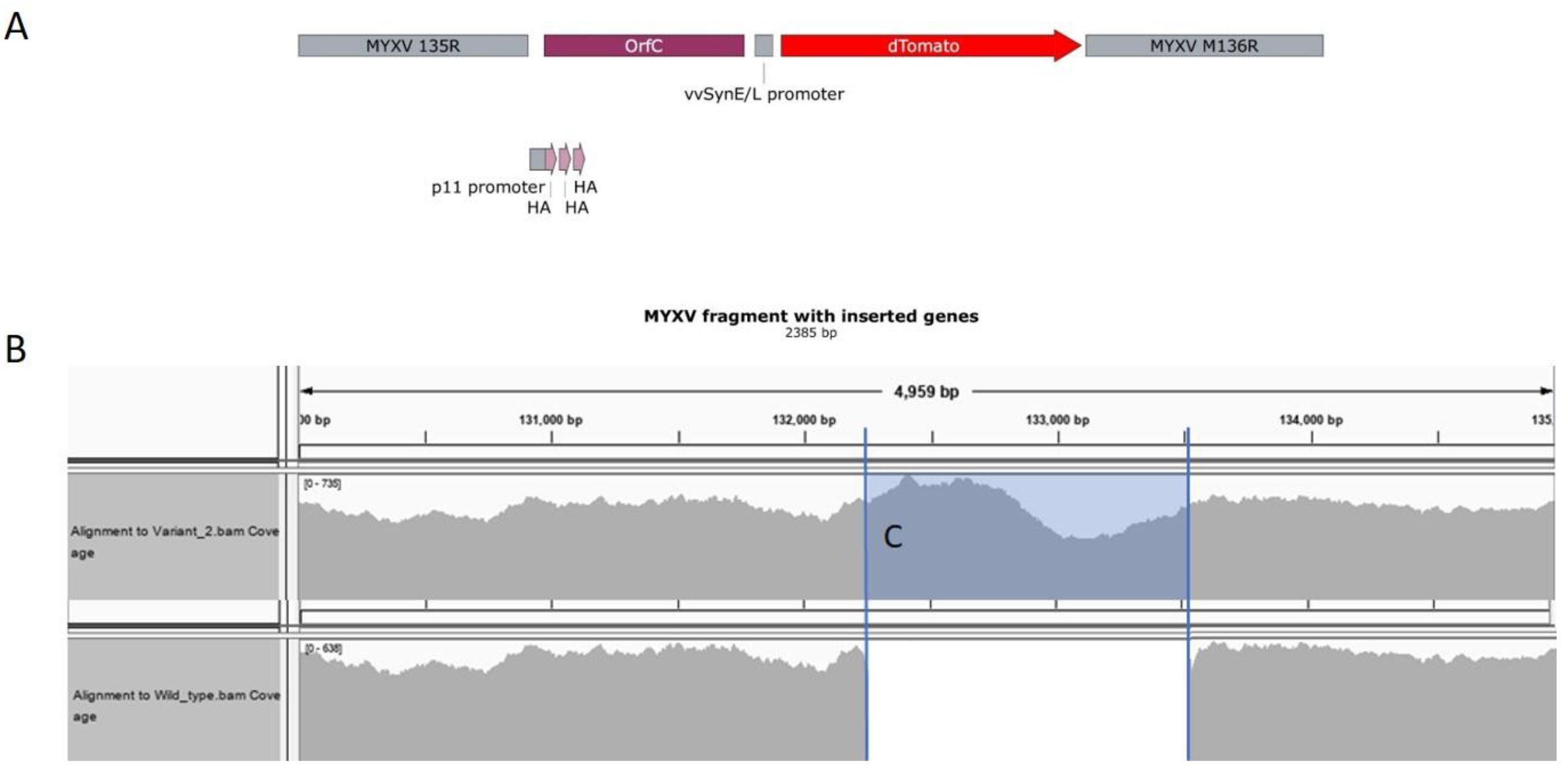Viewport: 1568px width, 771px height.
Task: Click the red dTomato arrow
Action: [923, 46]
